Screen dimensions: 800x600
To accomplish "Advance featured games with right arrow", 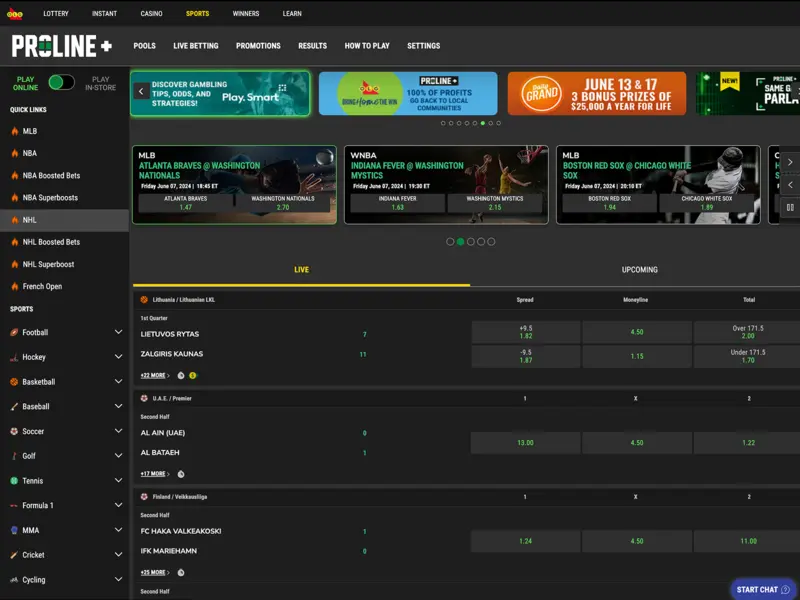I will click(x=790, y=162).
